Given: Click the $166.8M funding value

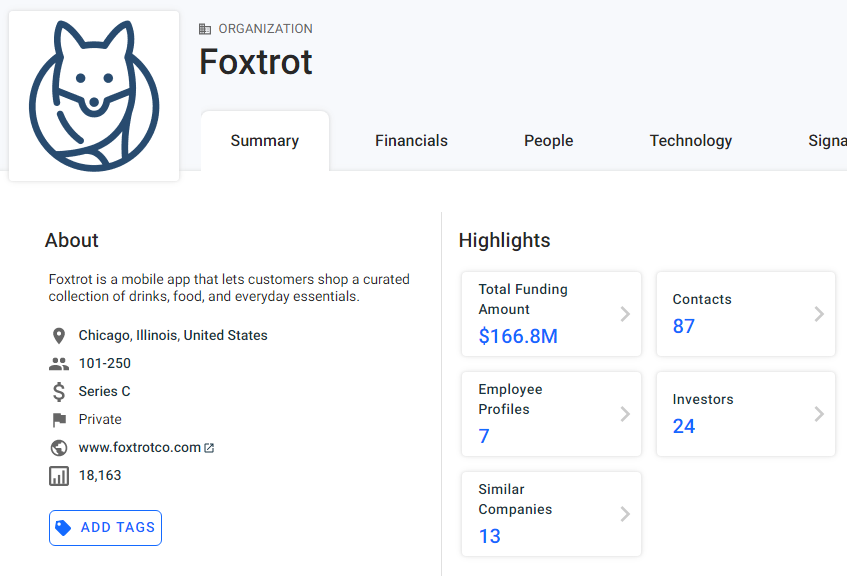Looking at the screenshot, I should (518, 336).
